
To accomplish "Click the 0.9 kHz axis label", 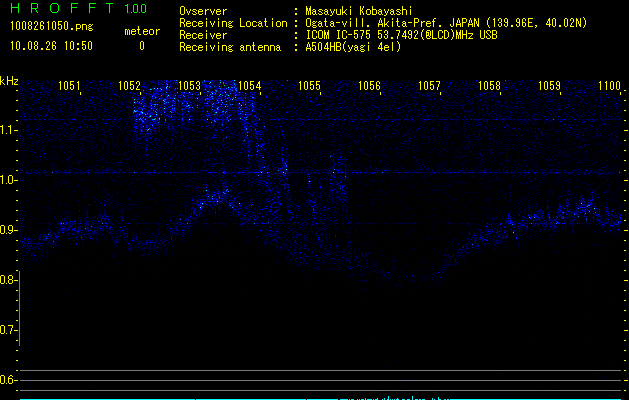I will coord(6,230).
